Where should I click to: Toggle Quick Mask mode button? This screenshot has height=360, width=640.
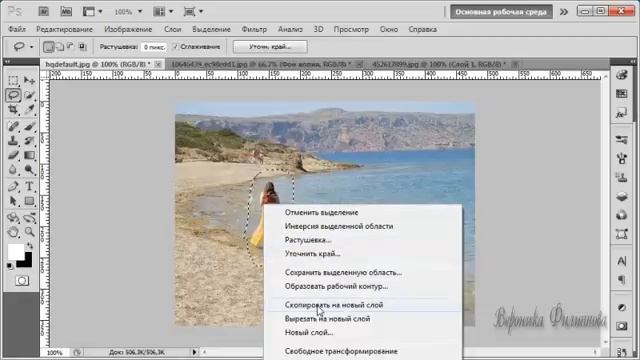click(x=22, y=281)
